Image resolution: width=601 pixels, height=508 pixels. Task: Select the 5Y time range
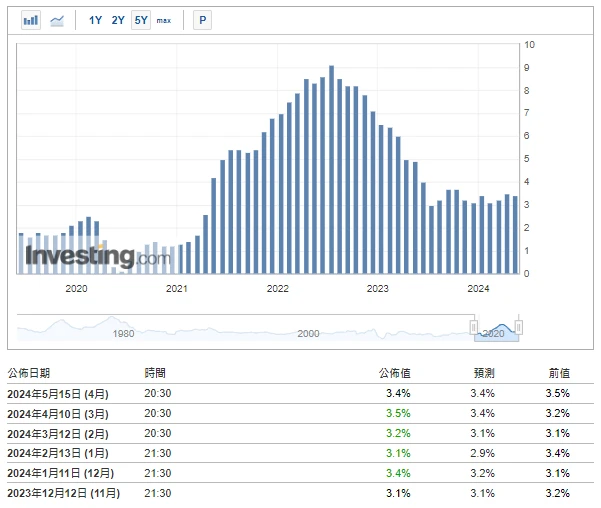pos(141,20)
